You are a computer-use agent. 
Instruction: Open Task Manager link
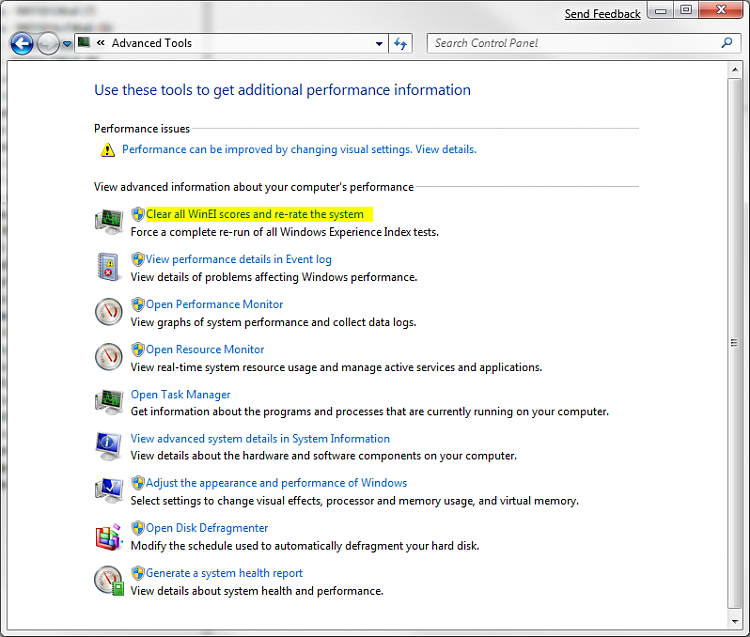180,395
